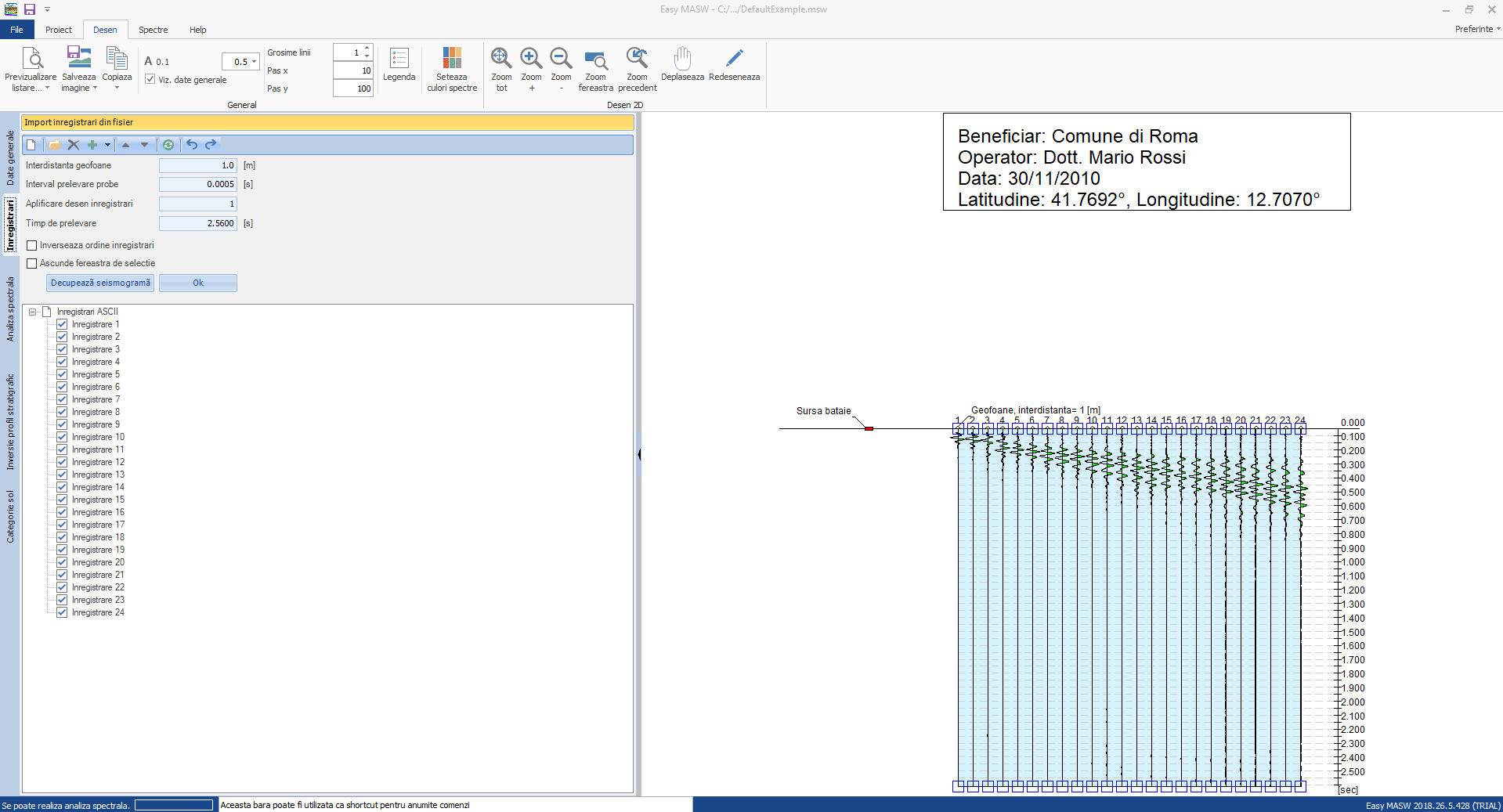Click the Ok button
This screenshot has width=1503, height=812.
[198, 283]
